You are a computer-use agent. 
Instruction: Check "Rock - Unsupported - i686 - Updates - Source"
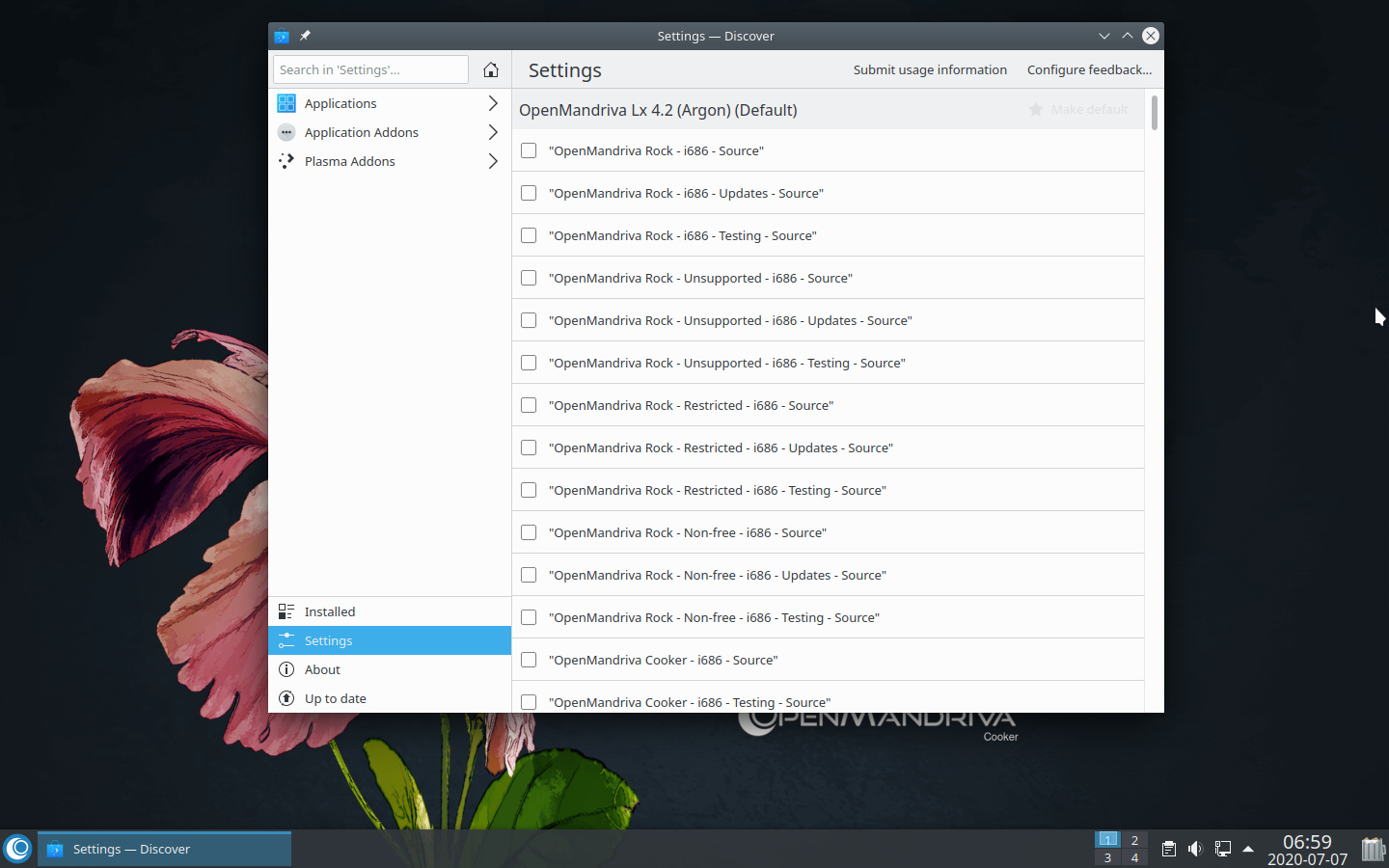click(529, 320)
